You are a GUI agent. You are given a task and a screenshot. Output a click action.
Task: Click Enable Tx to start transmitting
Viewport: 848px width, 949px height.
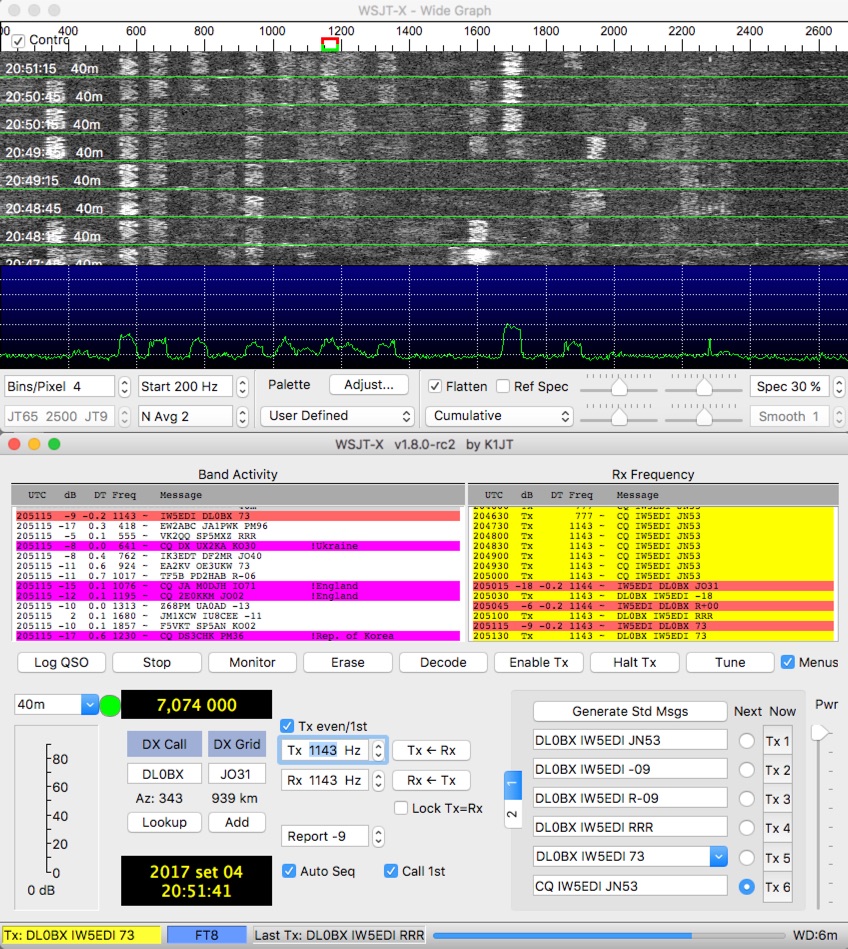click(540, 662)
